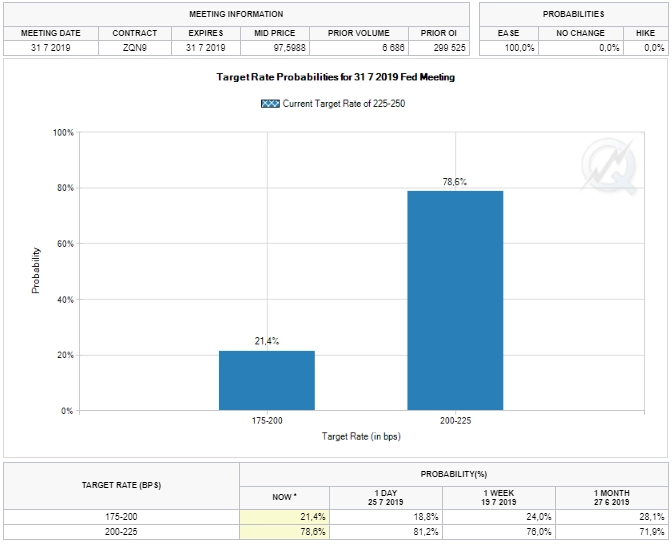Screen dimensions: 672x545
Task: Click the Target Rate (in bps) axis title
Action: pyautogui.click(x=361, y=437)
